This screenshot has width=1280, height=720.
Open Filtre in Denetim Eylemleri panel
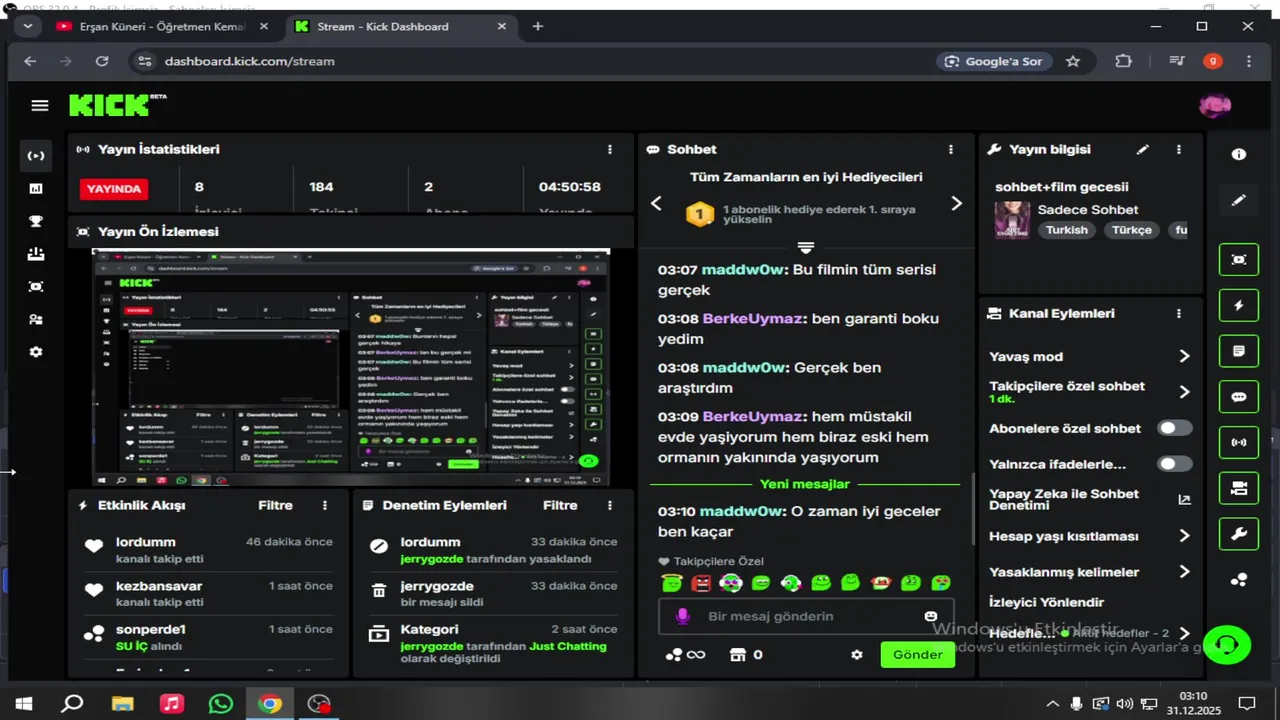(560, 505)
